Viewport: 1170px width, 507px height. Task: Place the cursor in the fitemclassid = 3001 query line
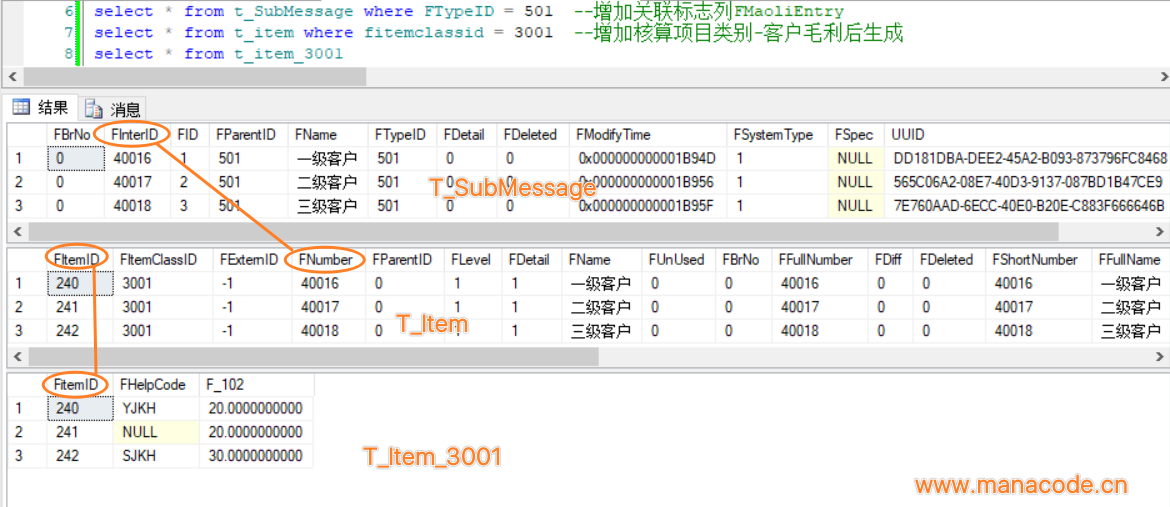pos(498,32)
